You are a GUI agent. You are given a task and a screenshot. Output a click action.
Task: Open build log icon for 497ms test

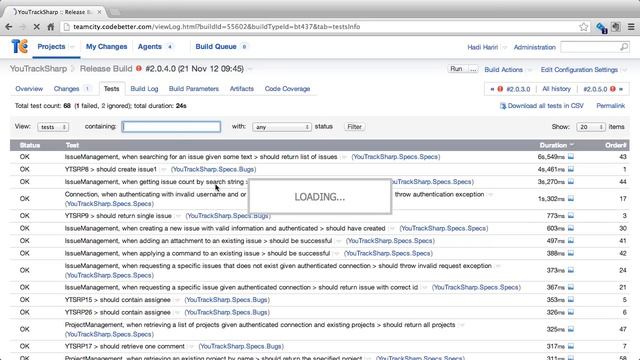point(571,241)
